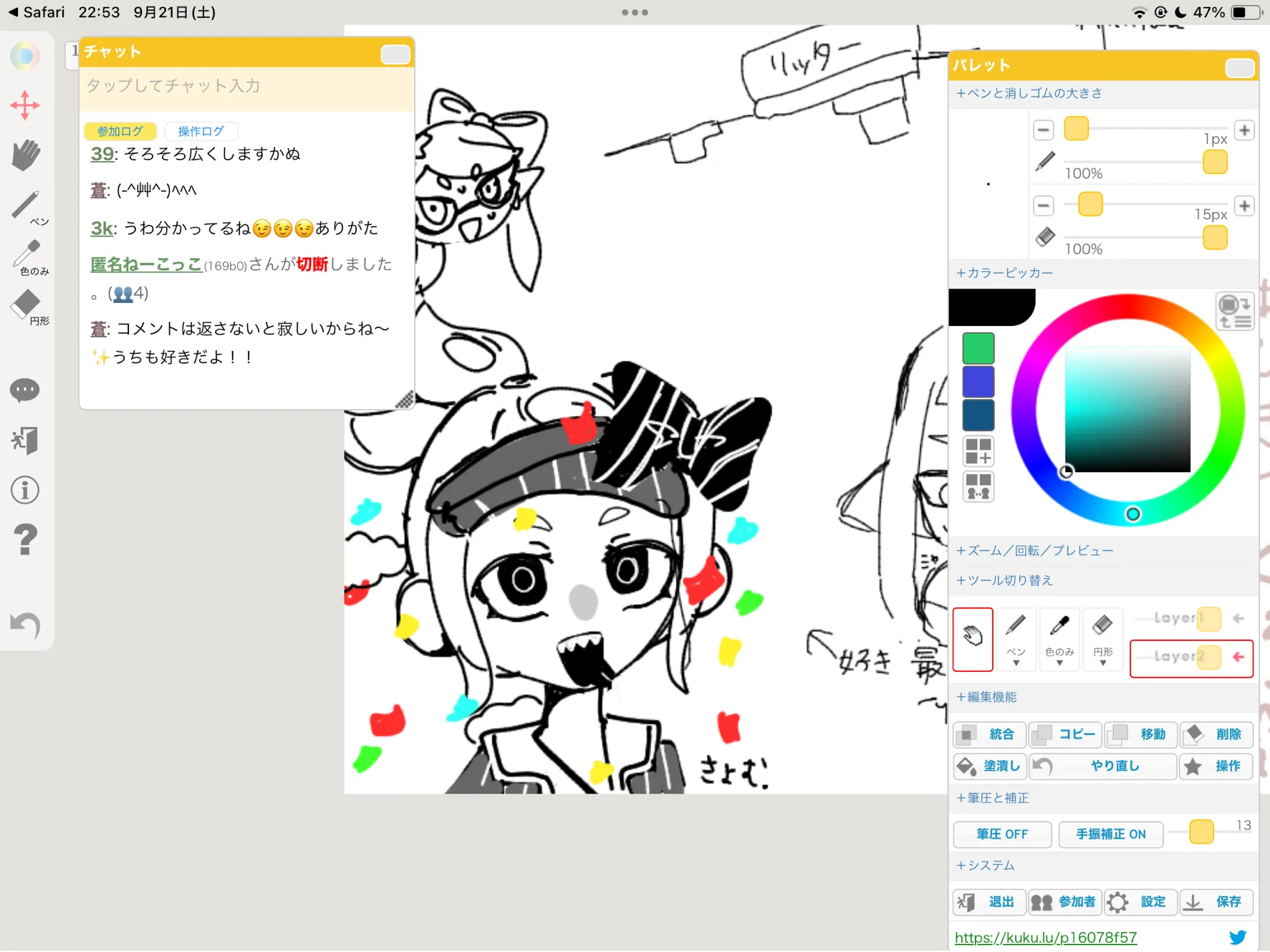1270x952 pixels.
Task: Collapse the 筆圧と補正 section
Action: [x=993, y=798]
